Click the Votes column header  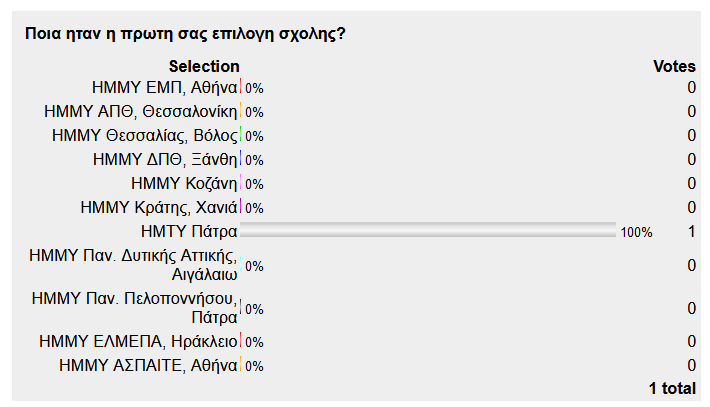point(674,67)
